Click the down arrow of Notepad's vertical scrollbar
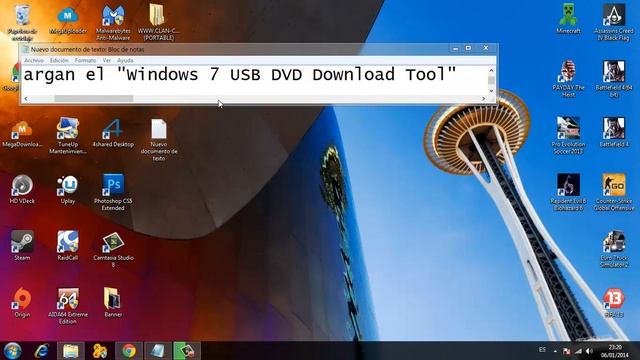 (x=491, y=91)
